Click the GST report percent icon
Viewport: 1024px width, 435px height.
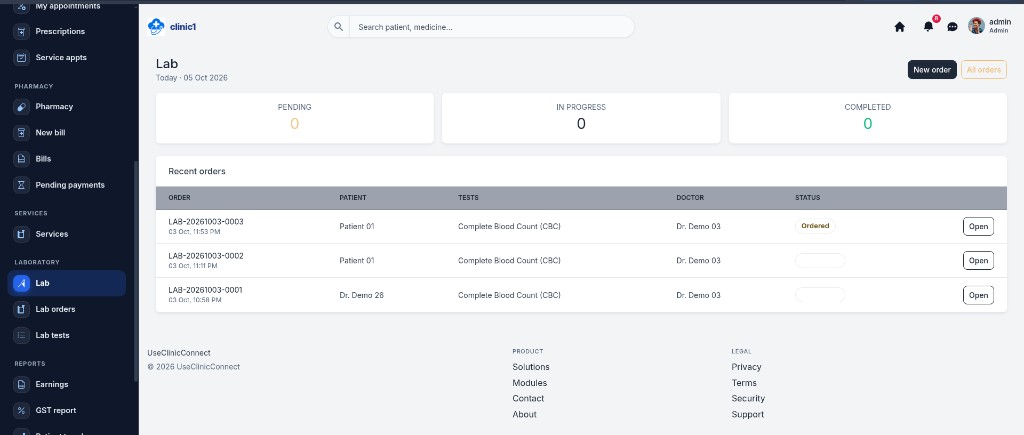coord(22,410)
